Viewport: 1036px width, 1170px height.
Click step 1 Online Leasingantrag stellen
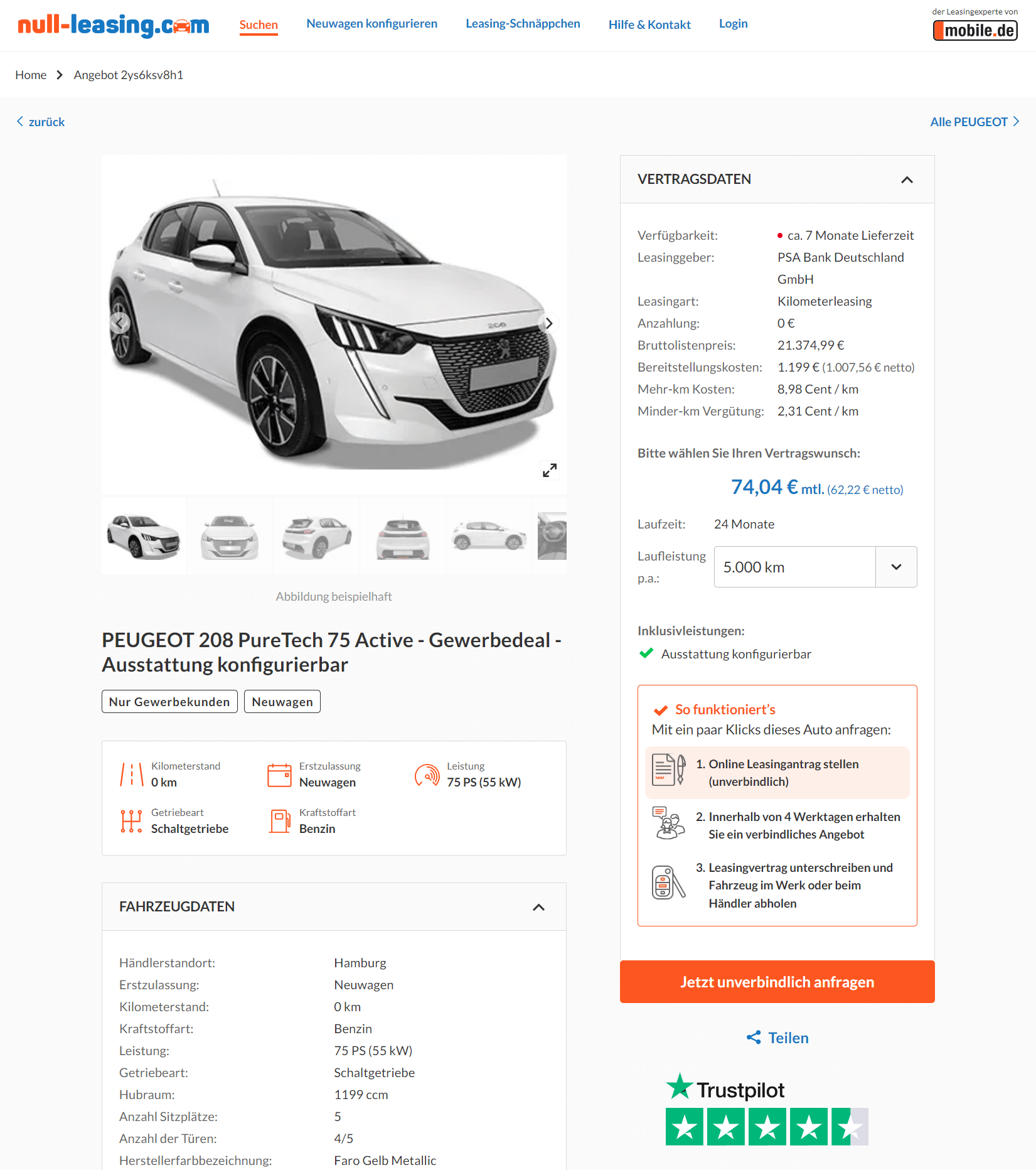point(777,773)
